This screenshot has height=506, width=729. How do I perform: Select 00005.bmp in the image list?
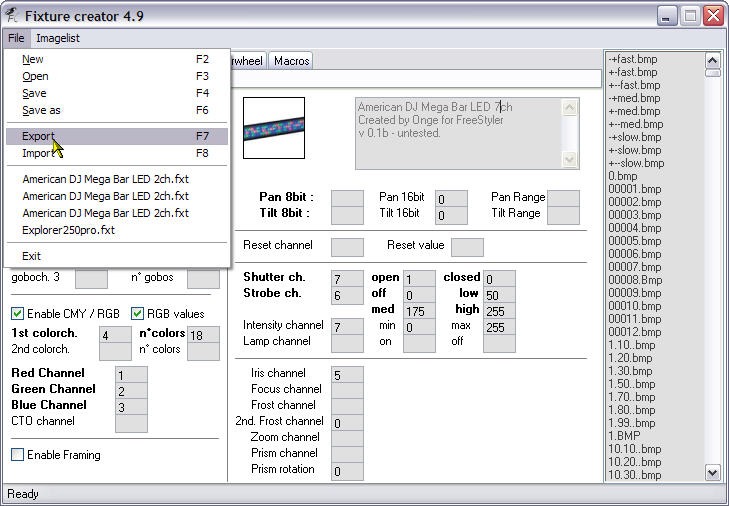click(x=635, y=241)
